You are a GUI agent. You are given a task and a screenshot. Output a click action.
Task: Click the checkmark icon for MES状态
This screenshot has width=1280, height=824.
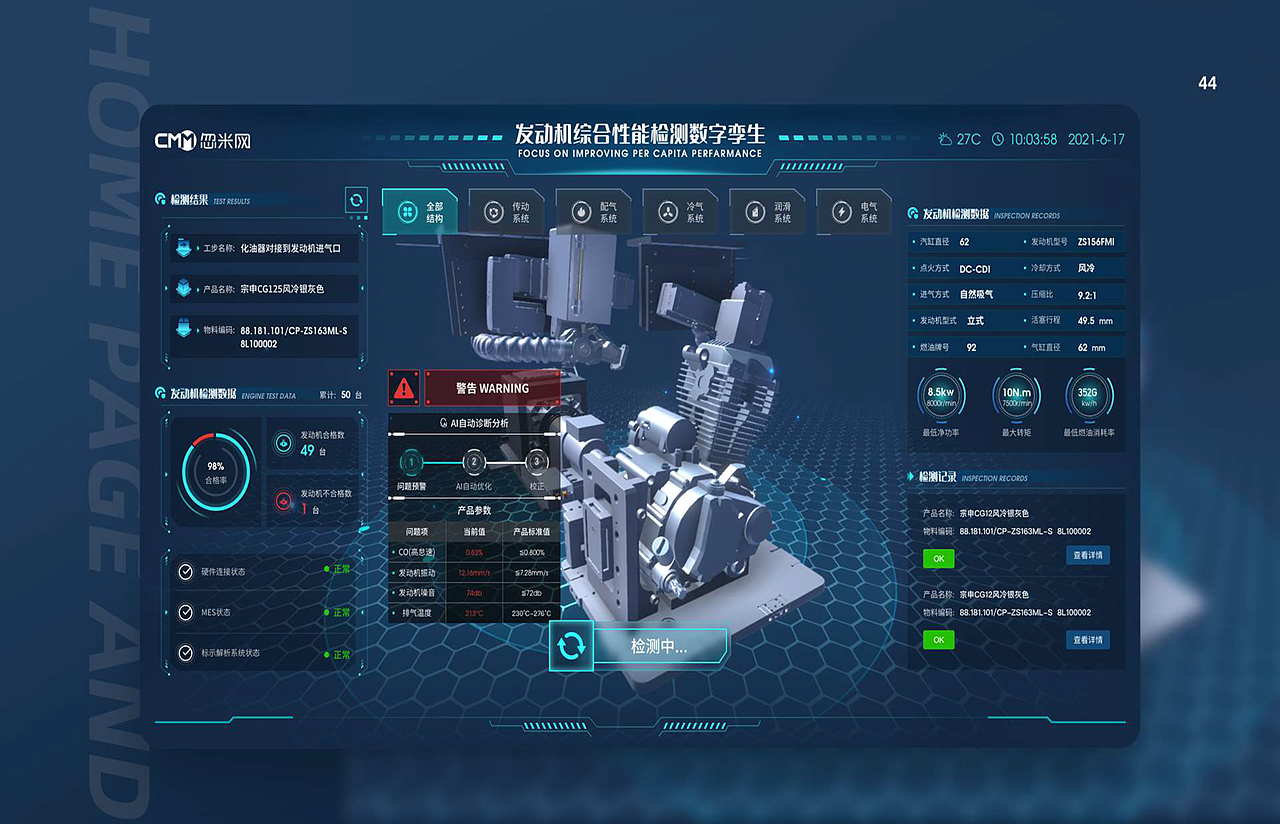(185, 612)
